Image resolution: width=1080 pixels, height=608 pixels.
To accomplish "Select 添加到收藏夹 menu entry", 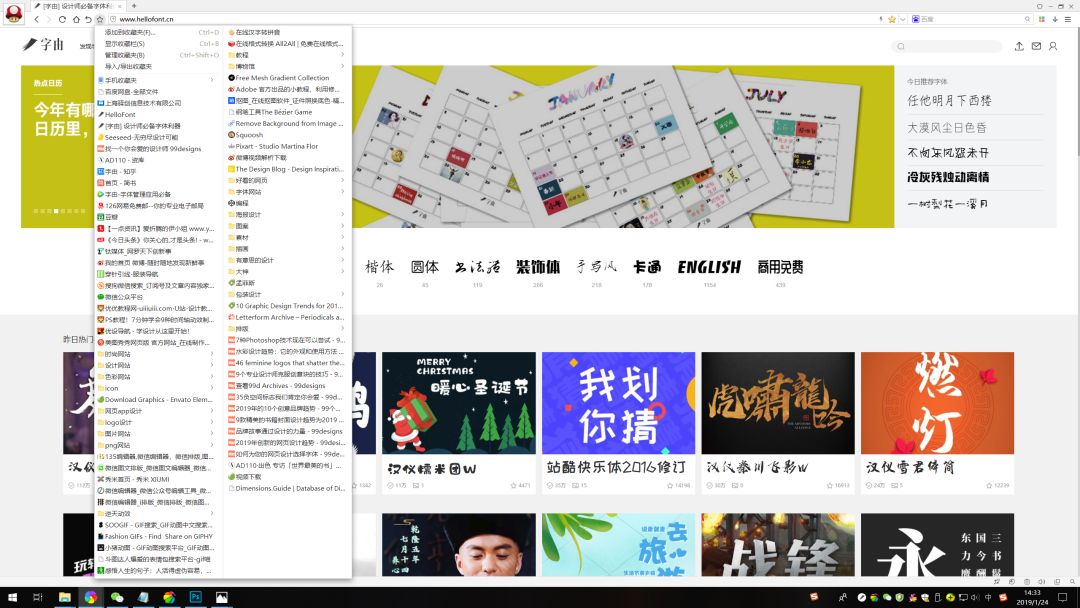I will [x=130, y=32].
